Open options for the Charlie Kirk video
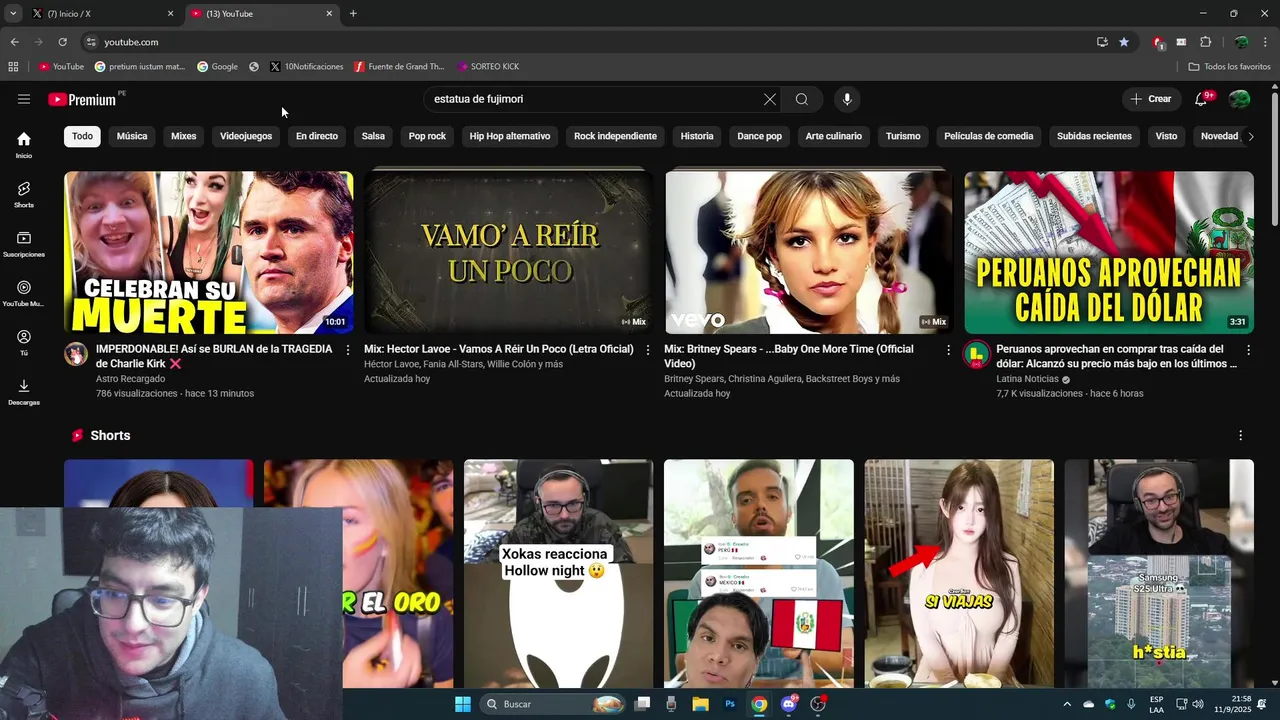This screenshot has height=720, width=1280. 348,350
